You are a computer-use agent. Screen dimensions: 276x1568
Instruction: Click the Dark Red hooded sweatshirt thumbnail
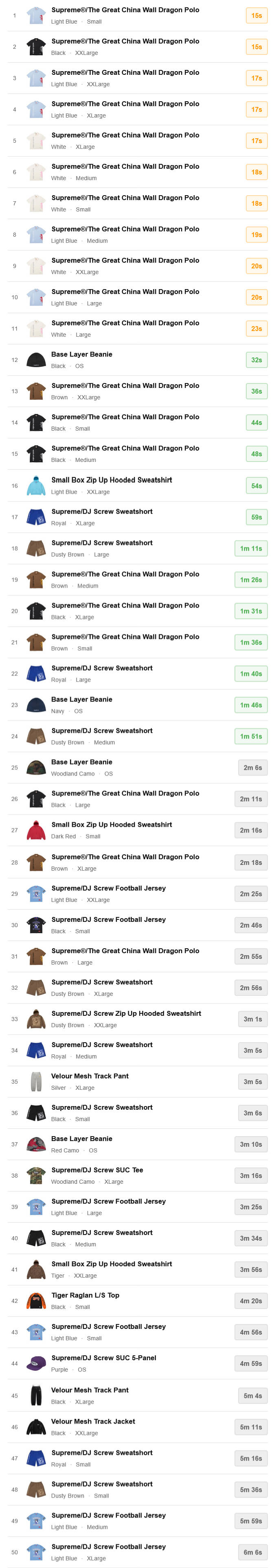click(36, 830)
